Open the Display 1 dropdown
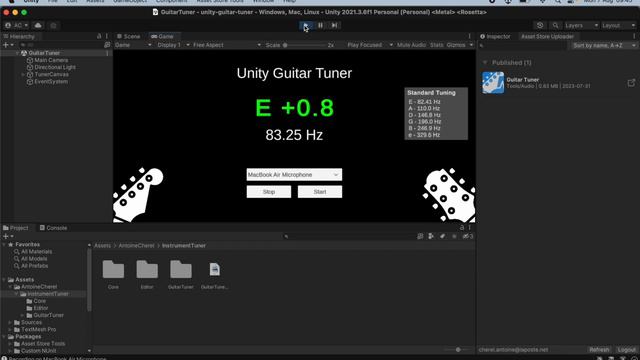This screenshot has width=640, height=360. point(173,45)
